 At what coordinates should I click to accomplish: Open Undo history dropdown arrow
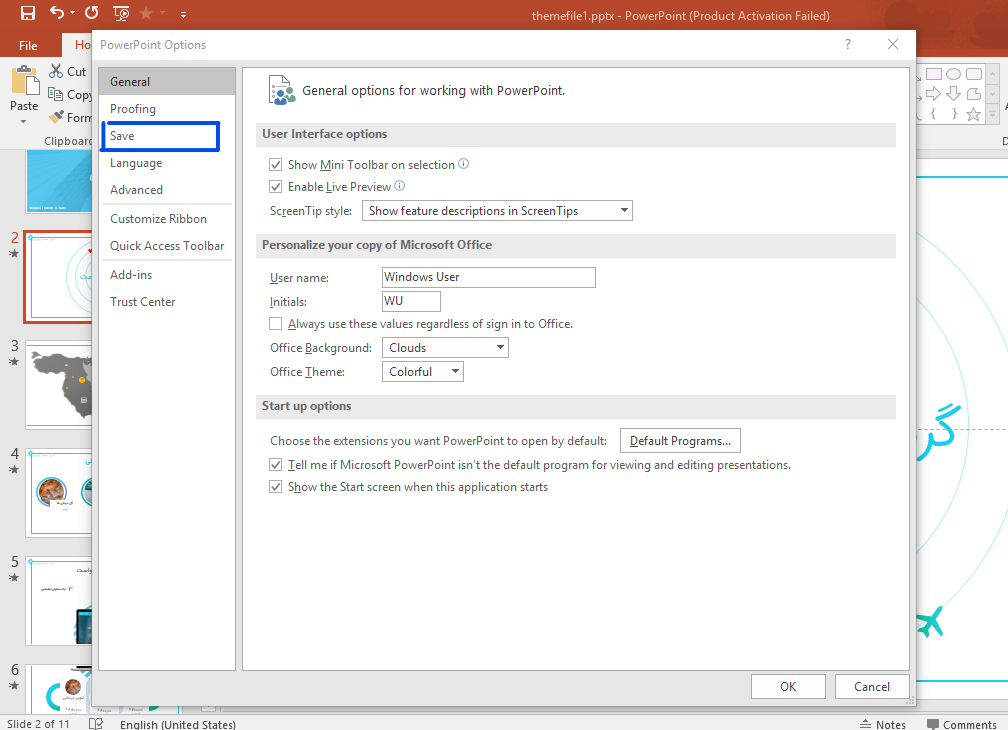click(72, 13)
